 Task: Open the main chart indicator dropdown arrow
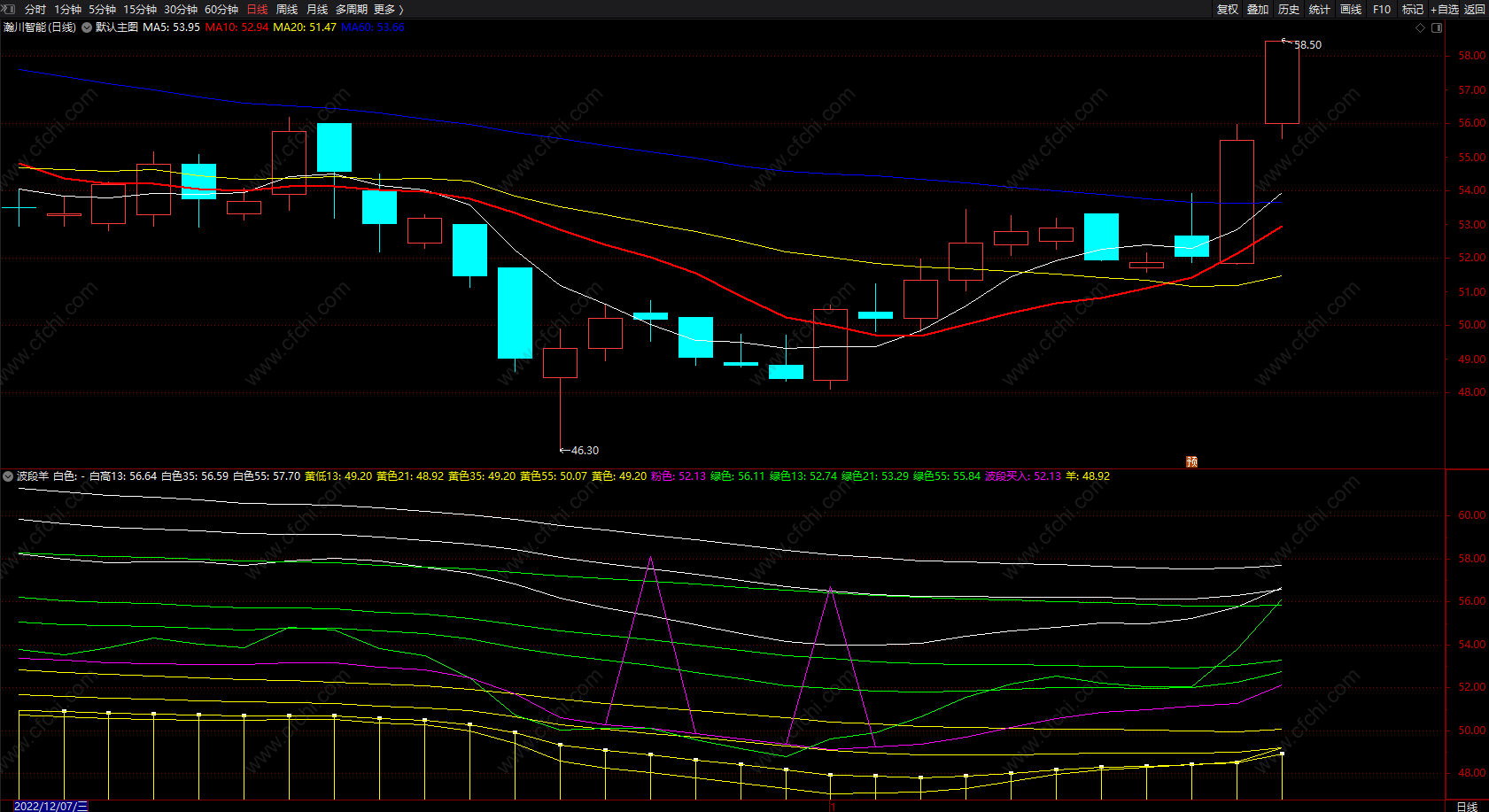(87, 27)
